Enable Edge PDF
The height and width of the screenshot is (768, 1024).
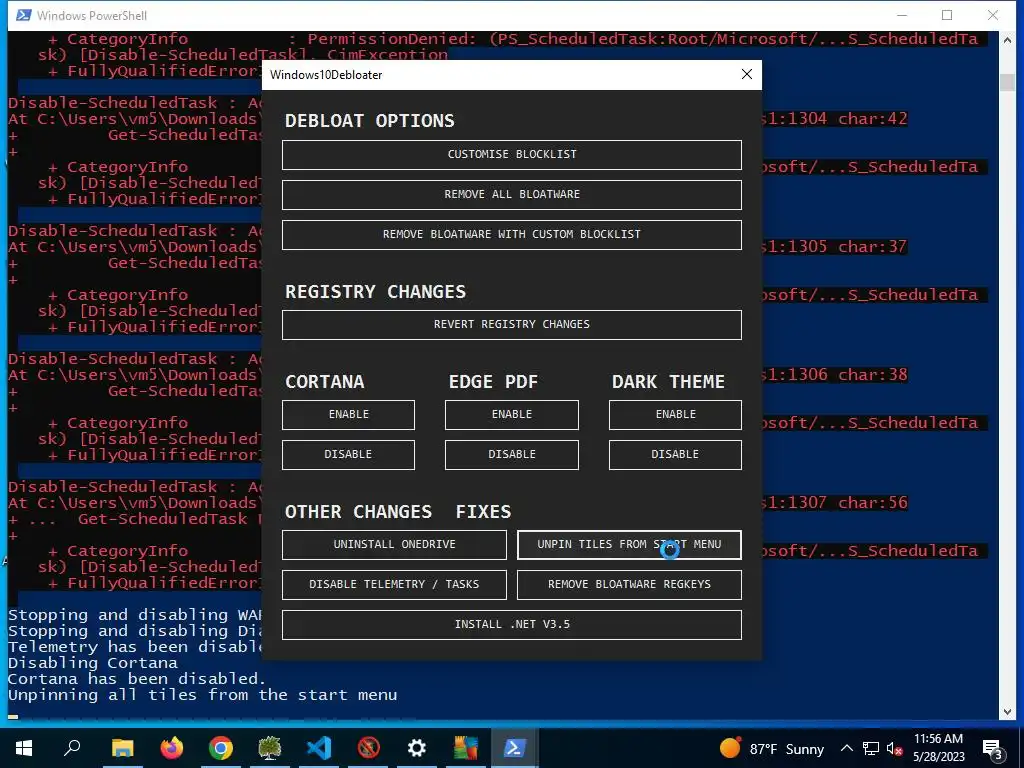tap(511, 415)
